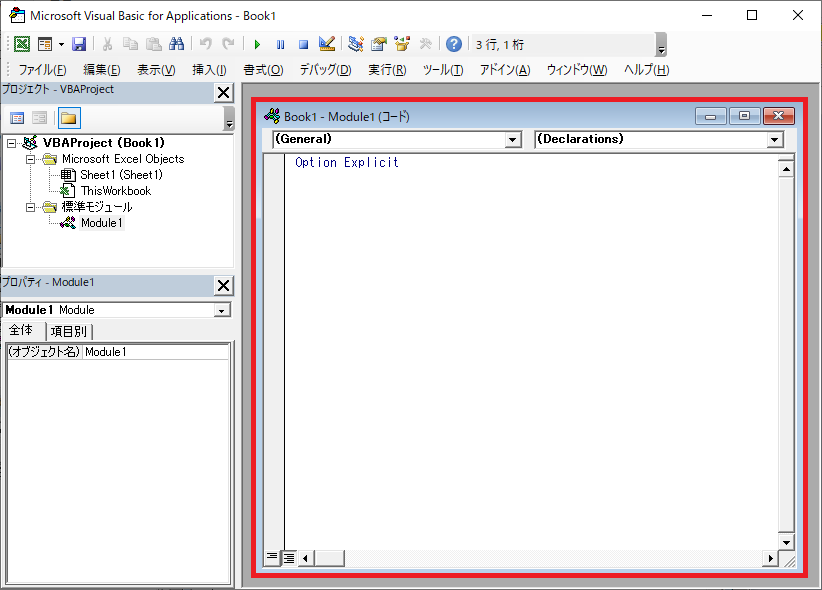Open Project Explorer toolbar icon
This screenshot has width=822, height=590.
coord(356,44)
